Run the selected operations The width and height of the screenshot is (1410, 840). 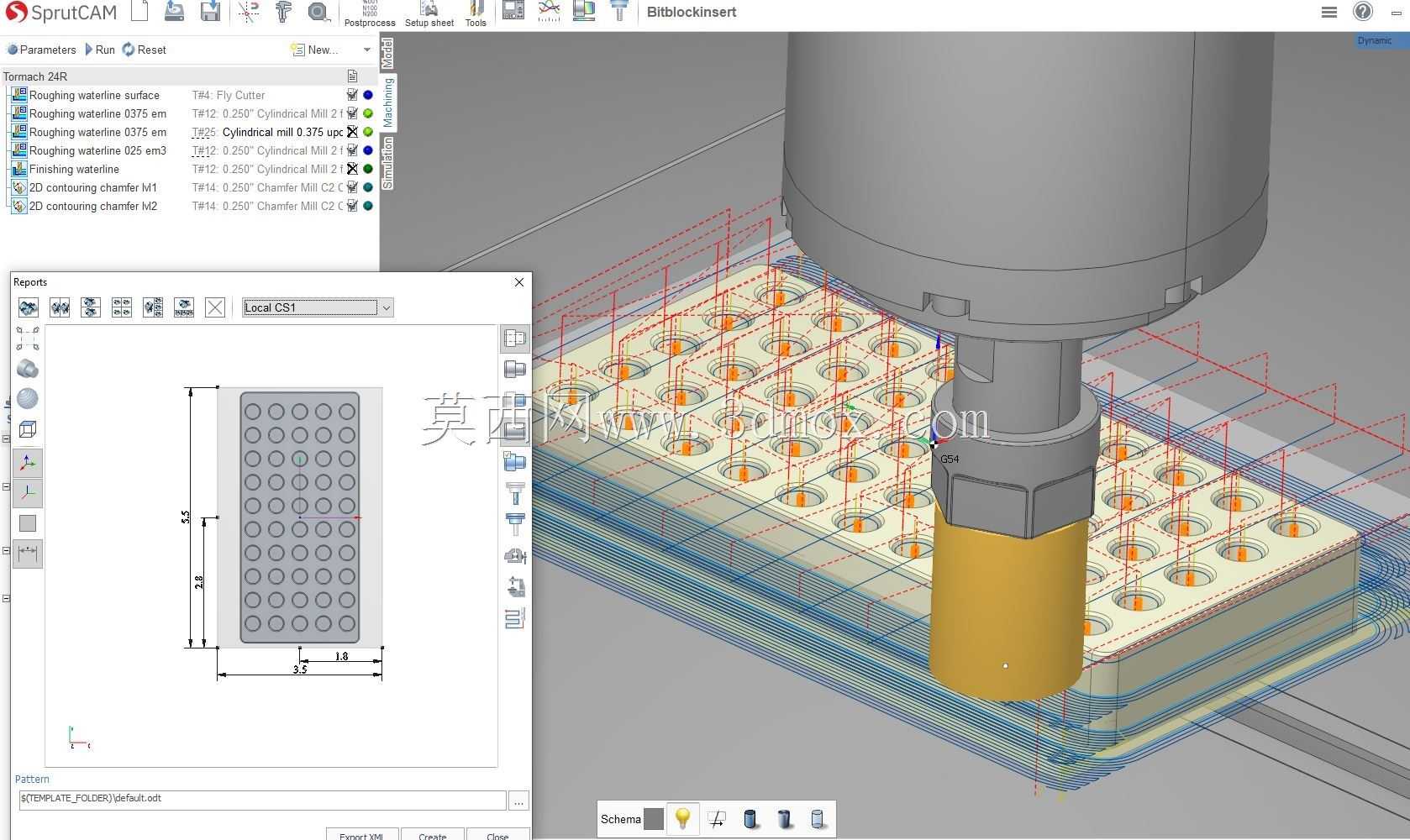point(100,50)
